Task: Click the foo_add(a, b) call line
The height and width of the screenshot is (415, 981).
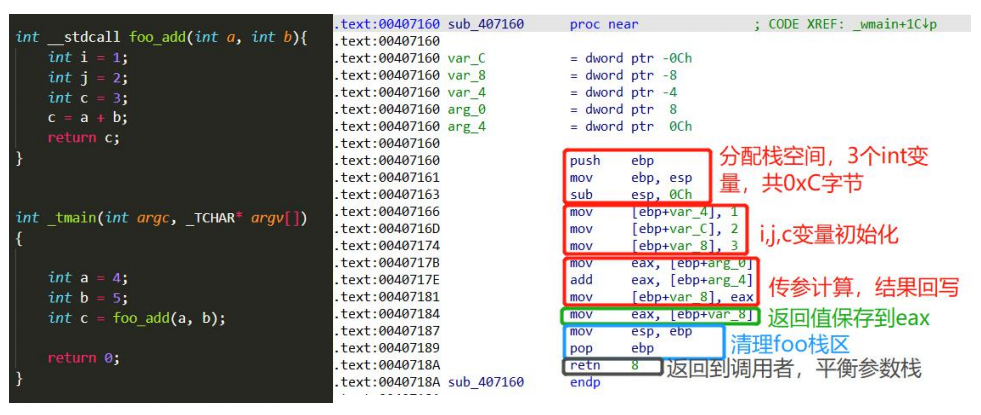Action: point(137,318)
